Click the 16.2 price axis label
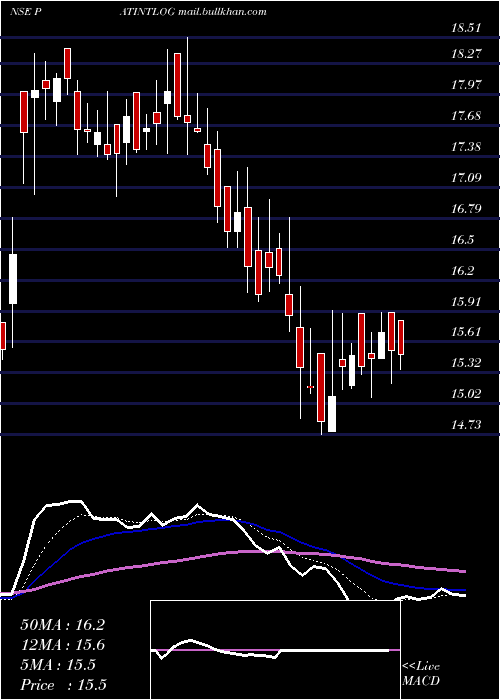The image size is (500, 700). (462, 271)
